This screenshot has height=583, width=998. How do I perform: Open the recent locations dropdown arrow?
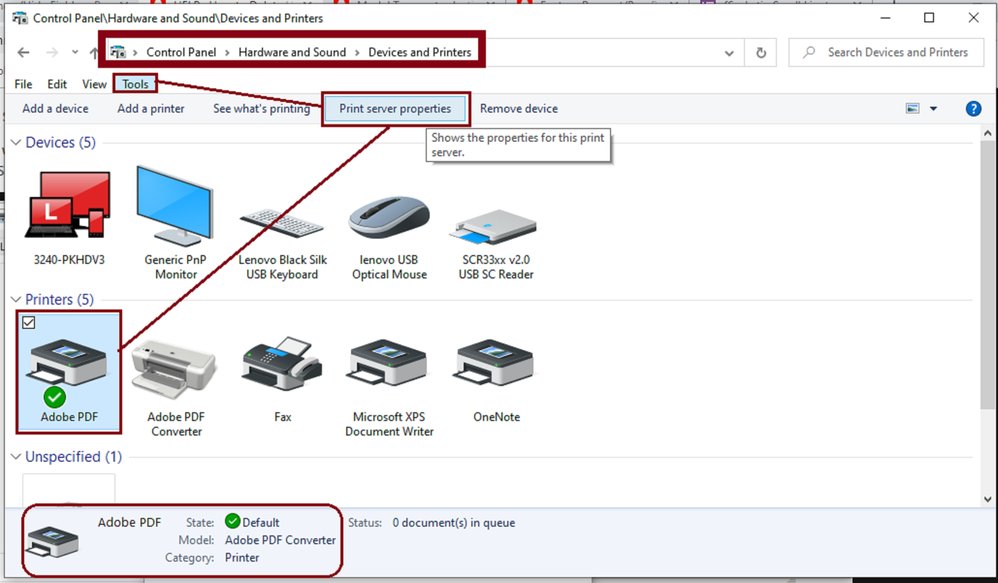pos(74,52)
